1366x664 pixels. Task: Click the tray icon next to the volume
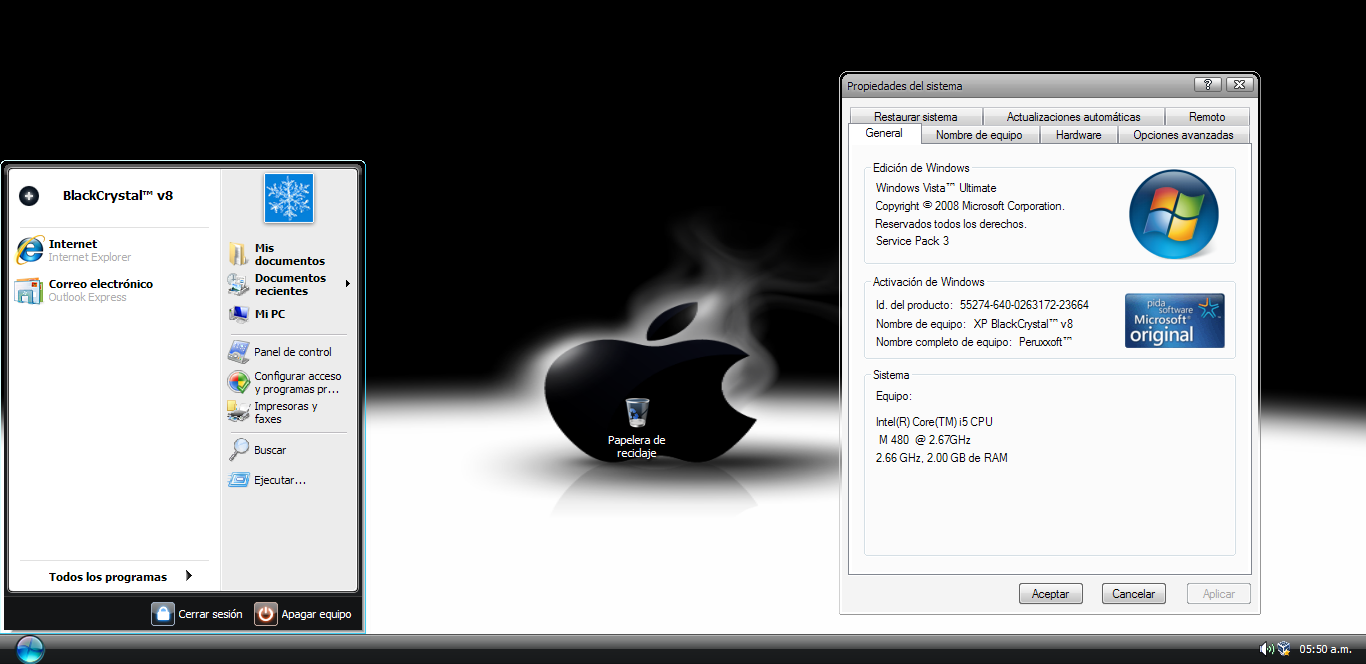[x=1284, y=649]
